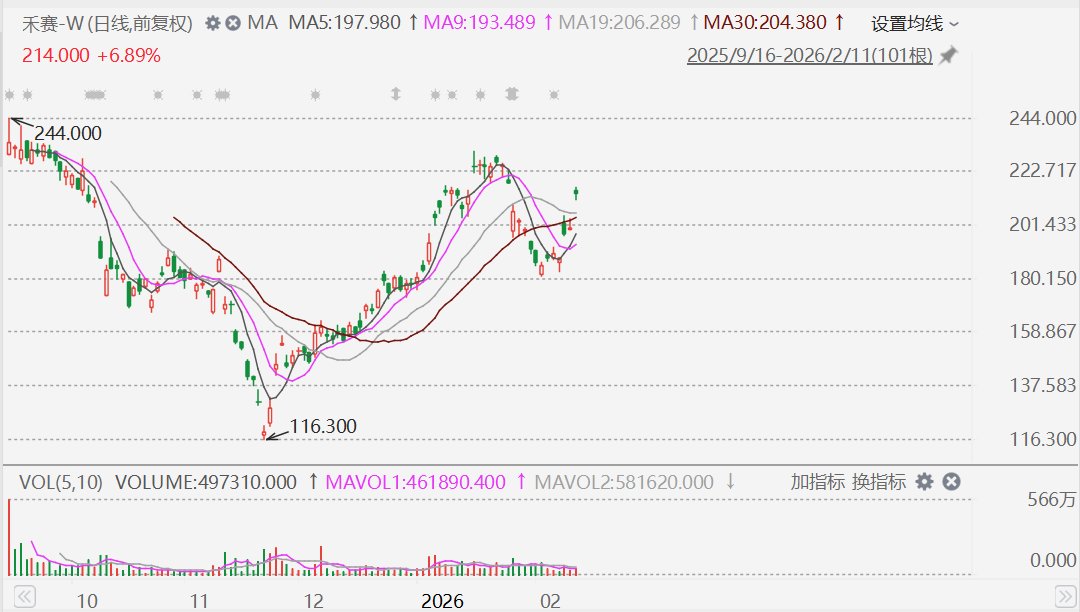1080x612 pixels.
Task: Click the last event marker above early February
Action: pos(554,95)
